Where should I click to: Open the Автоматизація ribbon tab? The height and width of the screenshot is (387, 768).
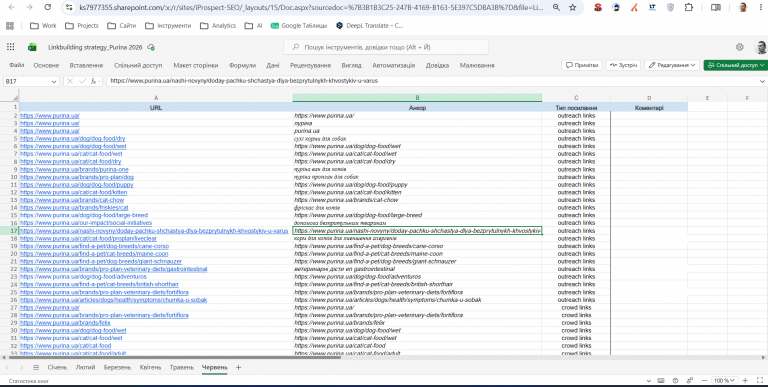coord(393,65)
